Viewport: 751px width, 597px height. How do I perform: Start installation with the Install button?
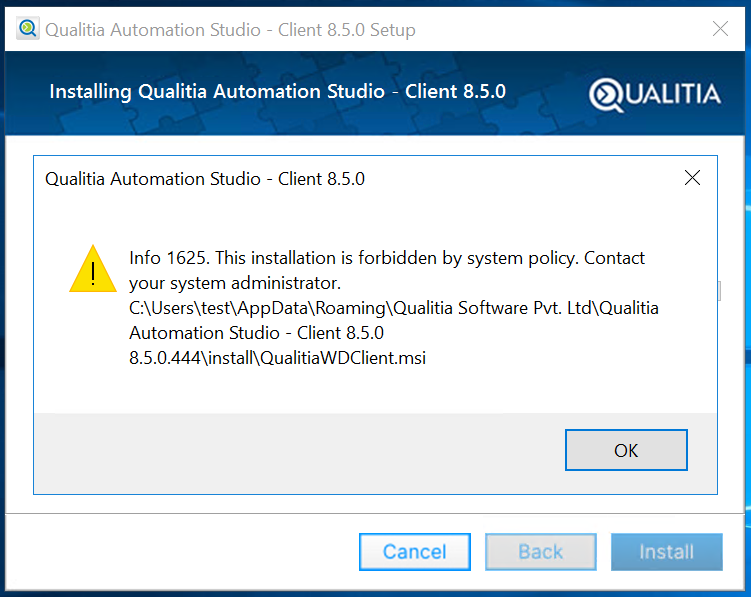click(x=666, y=552)
